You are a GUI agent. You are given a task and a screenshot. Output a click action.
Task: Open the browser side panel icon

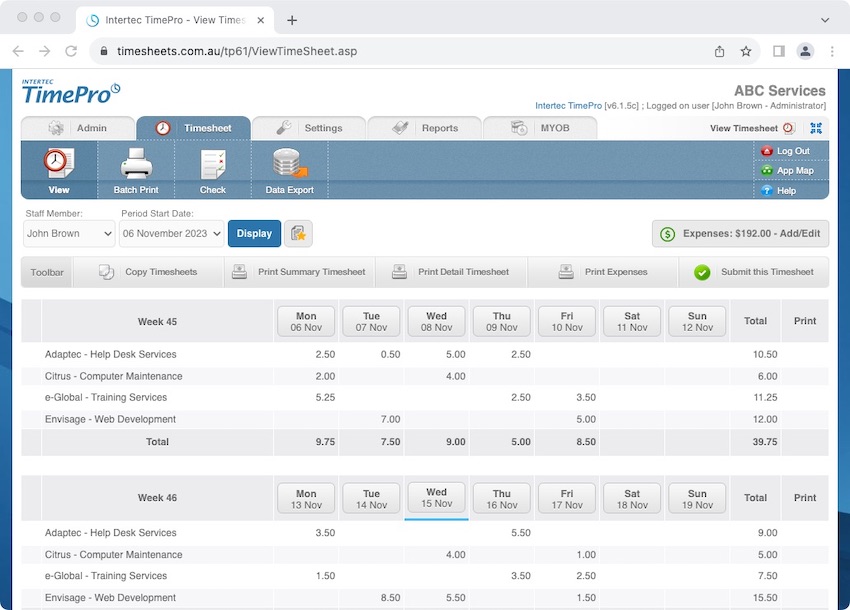779,52
